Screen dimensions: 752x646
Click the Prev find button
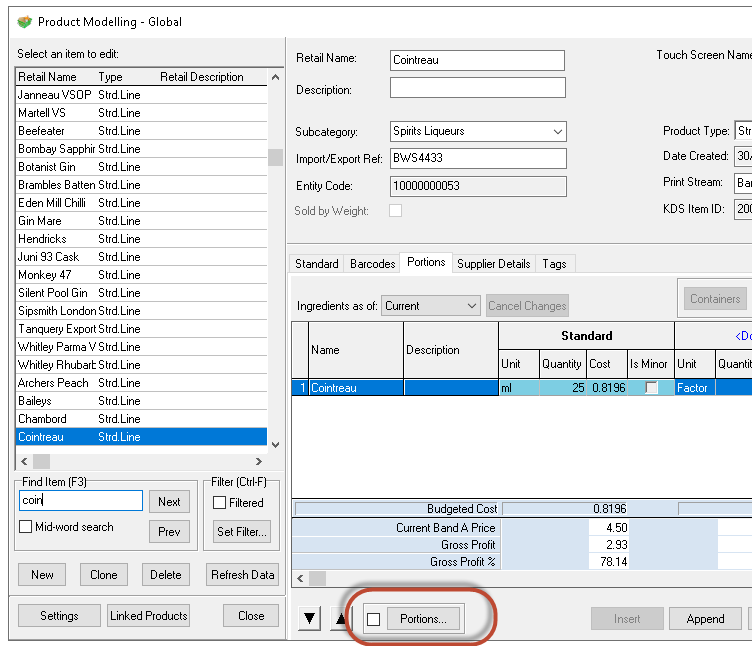pyautogui.click(x=169, y=532)
